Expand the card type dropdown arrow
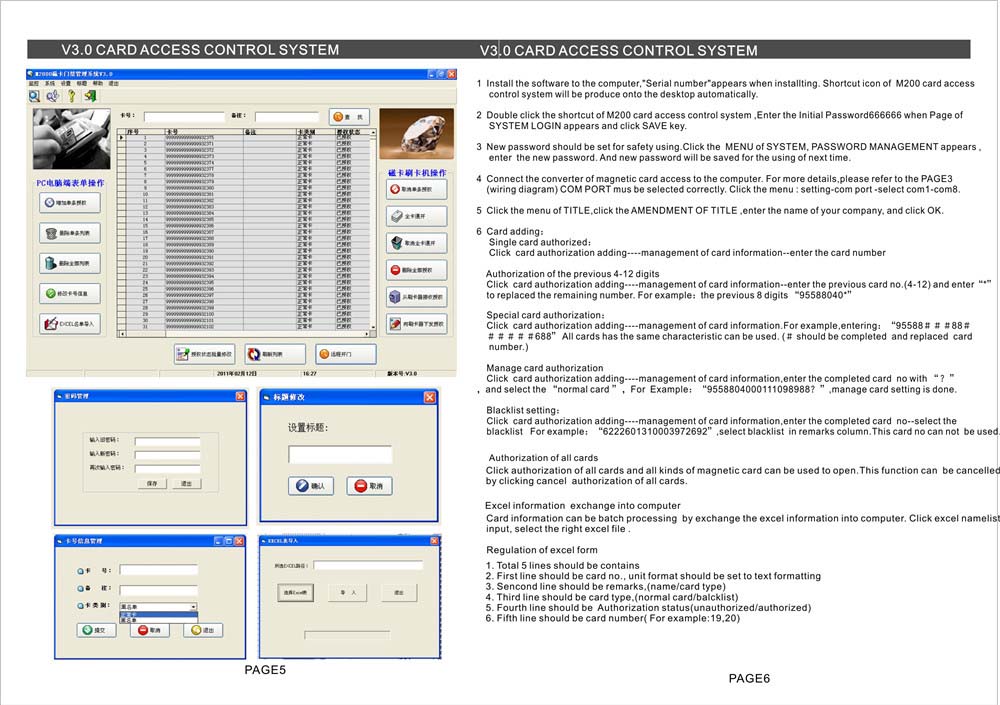The image size is (1000, 705). (x=193, y=607)
